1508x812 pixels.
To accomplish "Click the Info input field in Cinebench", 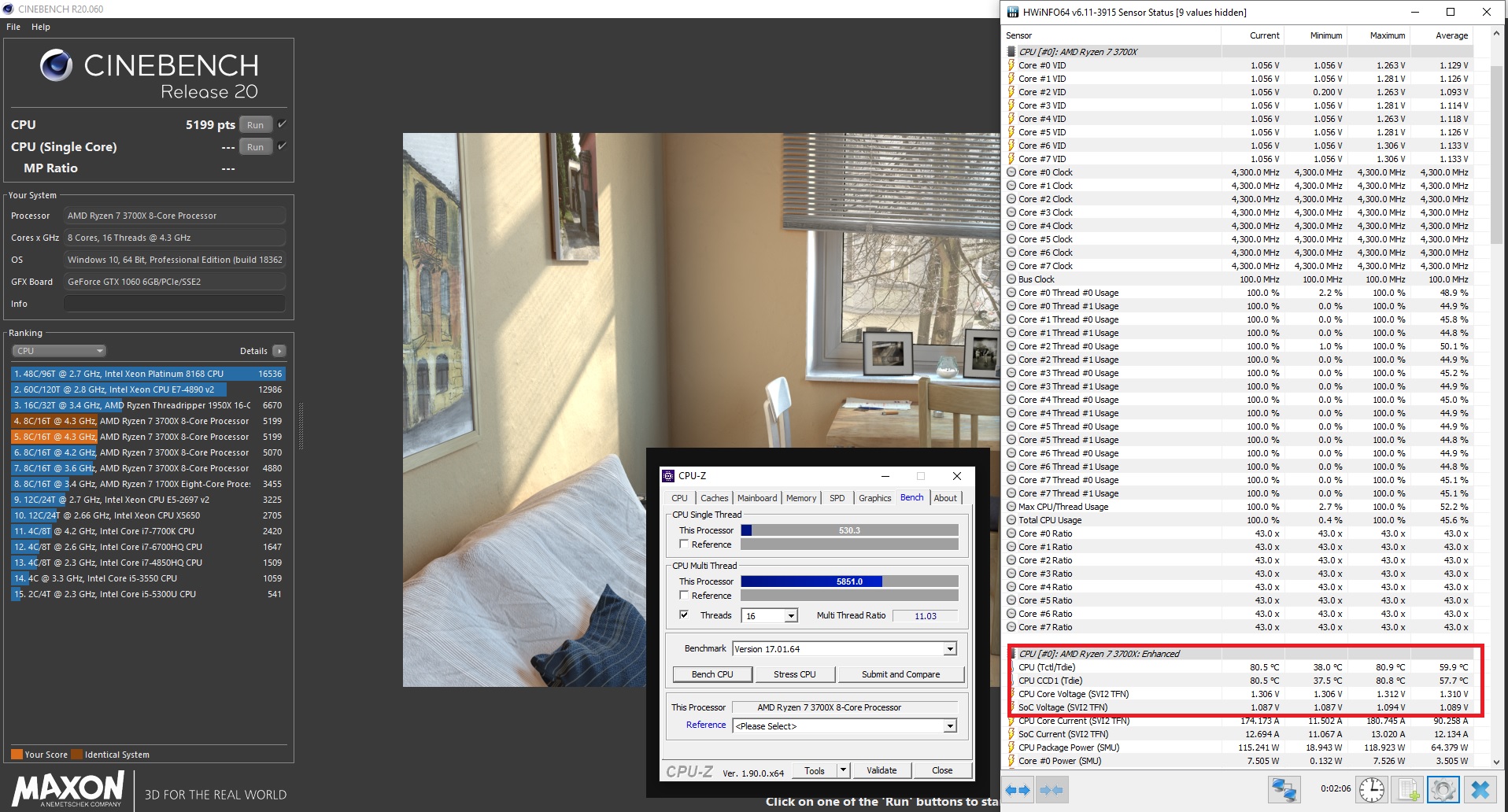I will coord(175,304).
